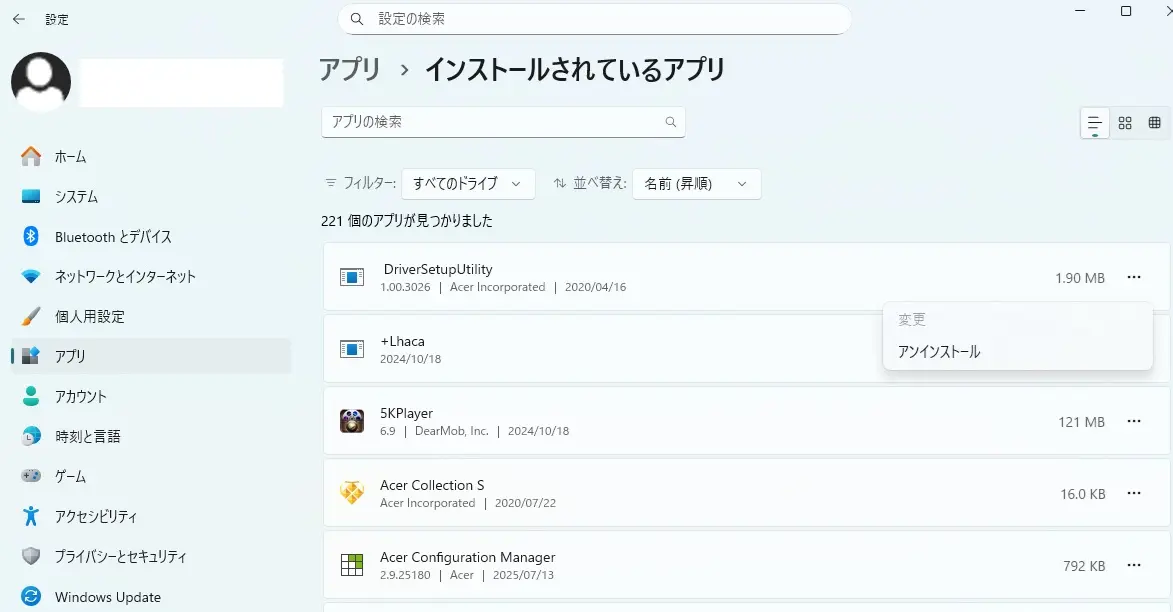
Task: Click the 5KPlayer app name
Action: 406,413
